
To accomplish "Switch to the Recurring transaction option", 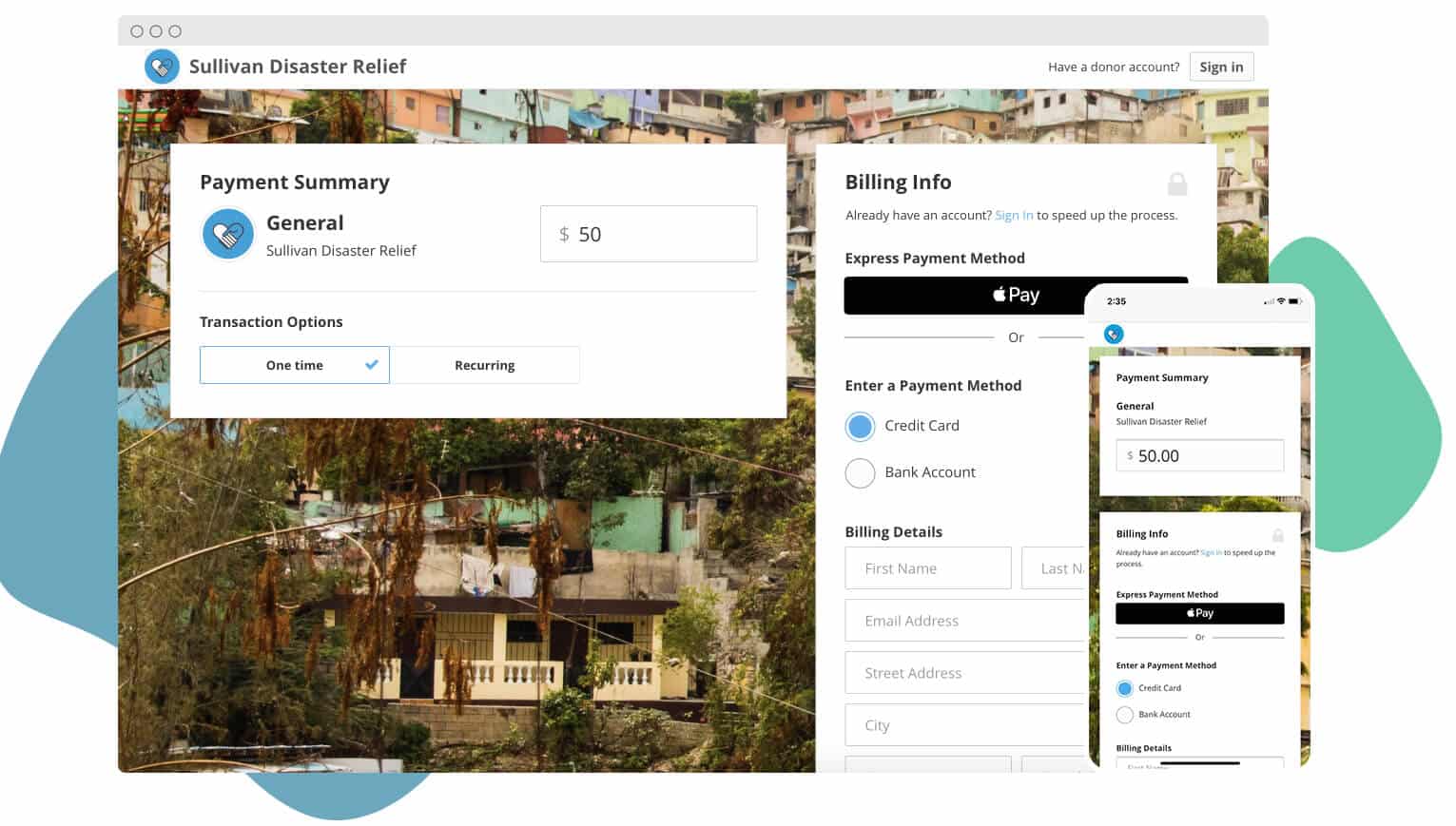I will [485, 365].
